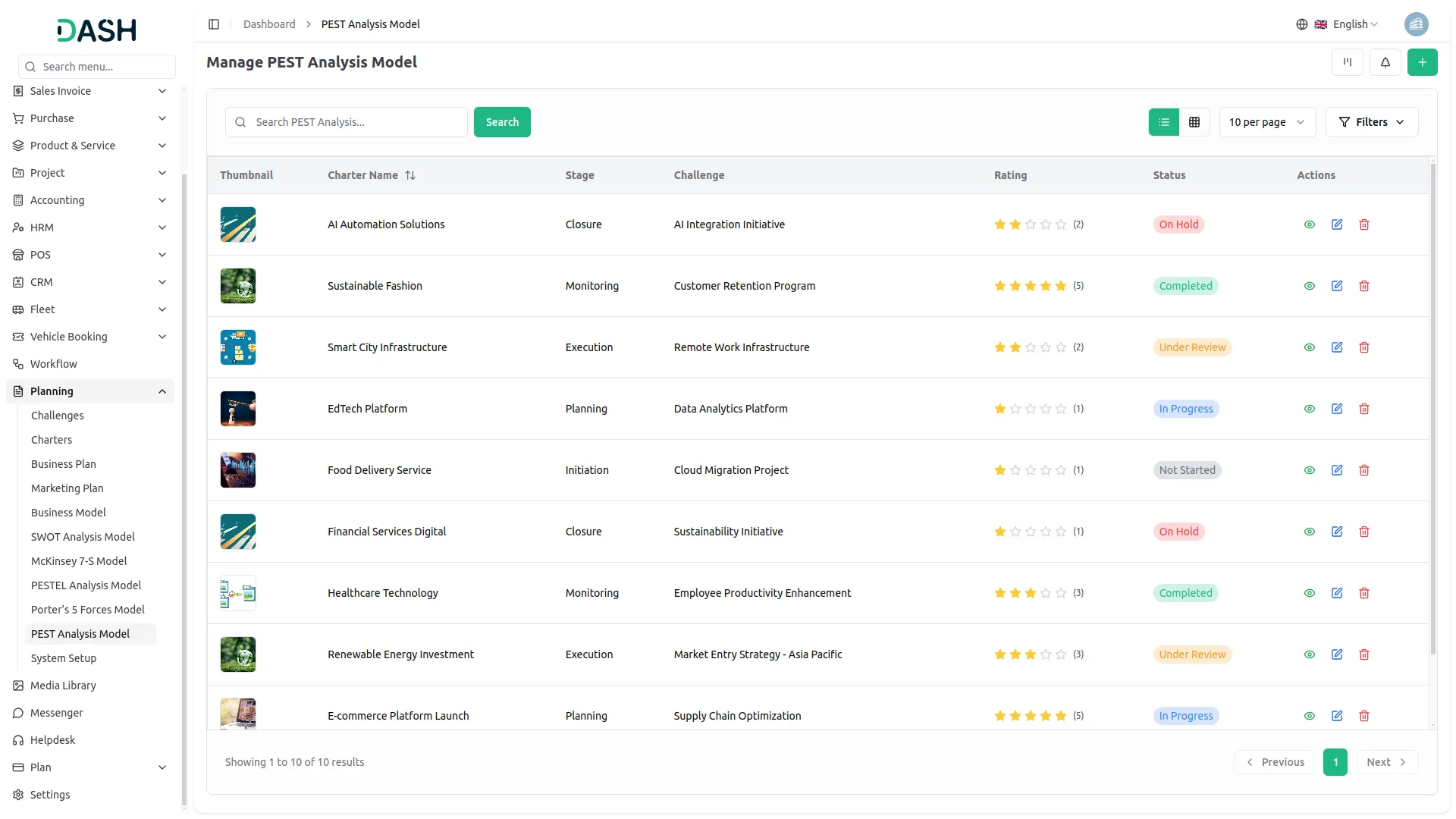Open EdTech Platform preview with eye icon

pyautogui.click(x=1310, y=408)
